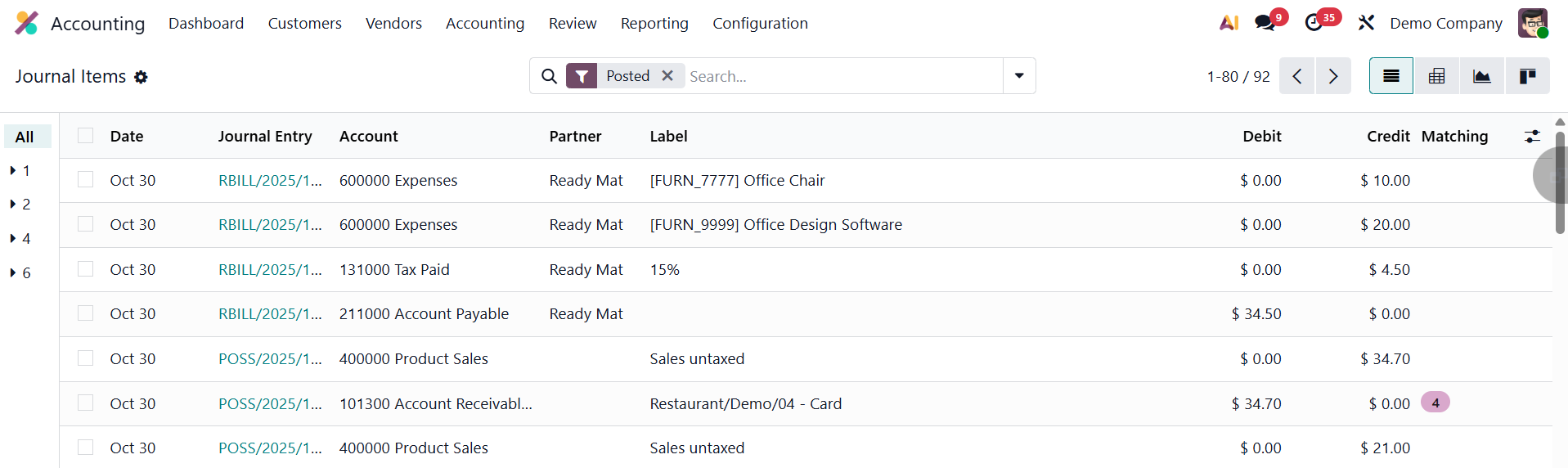This screenshot has width=1568, height=468.
Task: Switch to kanban view
Action: 1527,76
